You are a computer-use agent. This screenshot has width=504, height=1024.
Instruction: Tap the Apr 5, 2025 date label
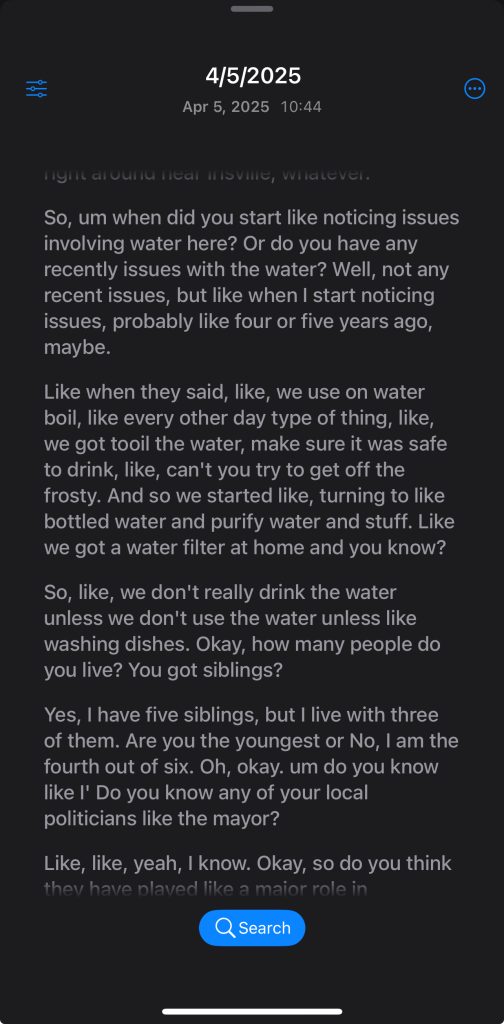(225, 107)
